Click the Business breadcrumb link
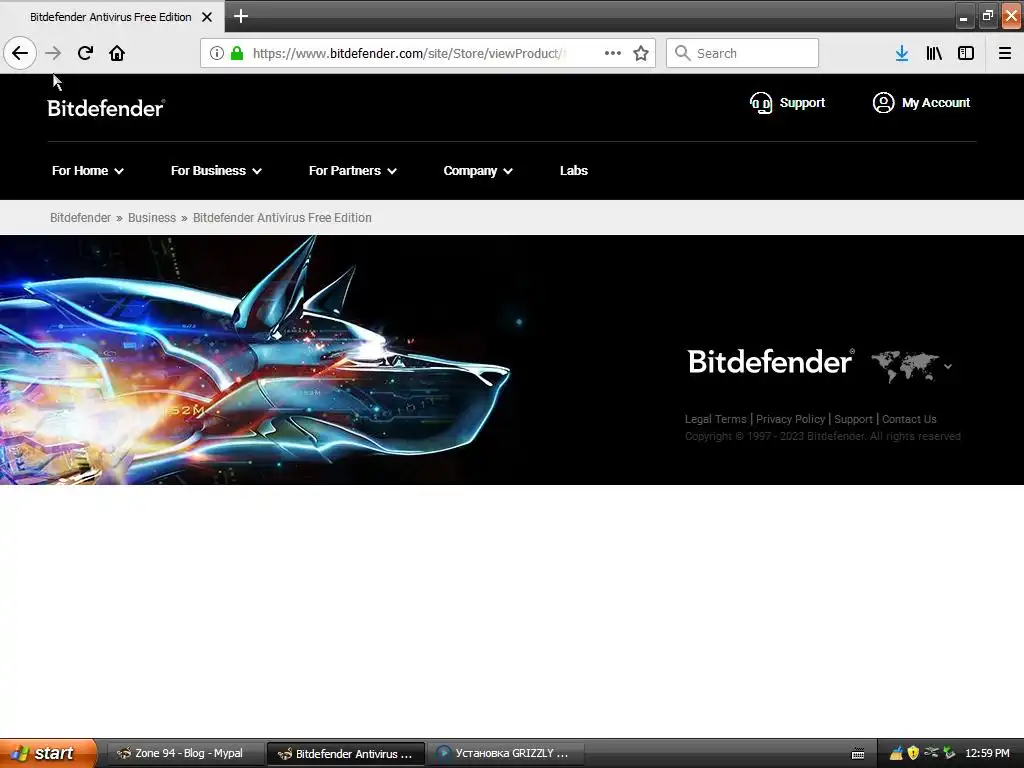The height and width of the screenshot is (768, 1024). click(152, 217)
